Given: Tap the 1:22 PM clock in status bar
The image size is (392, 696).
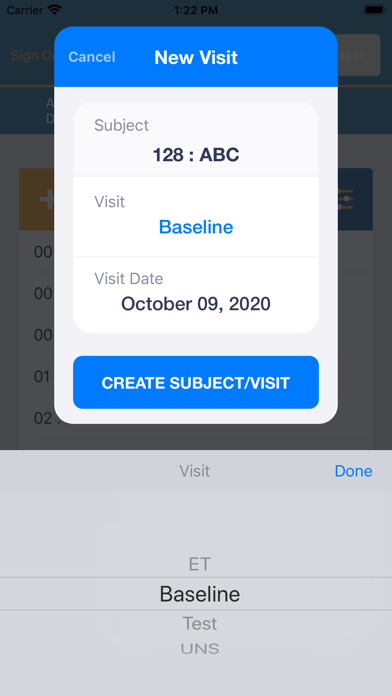Looking at the screenshot, I should click(x=196, y=10).
